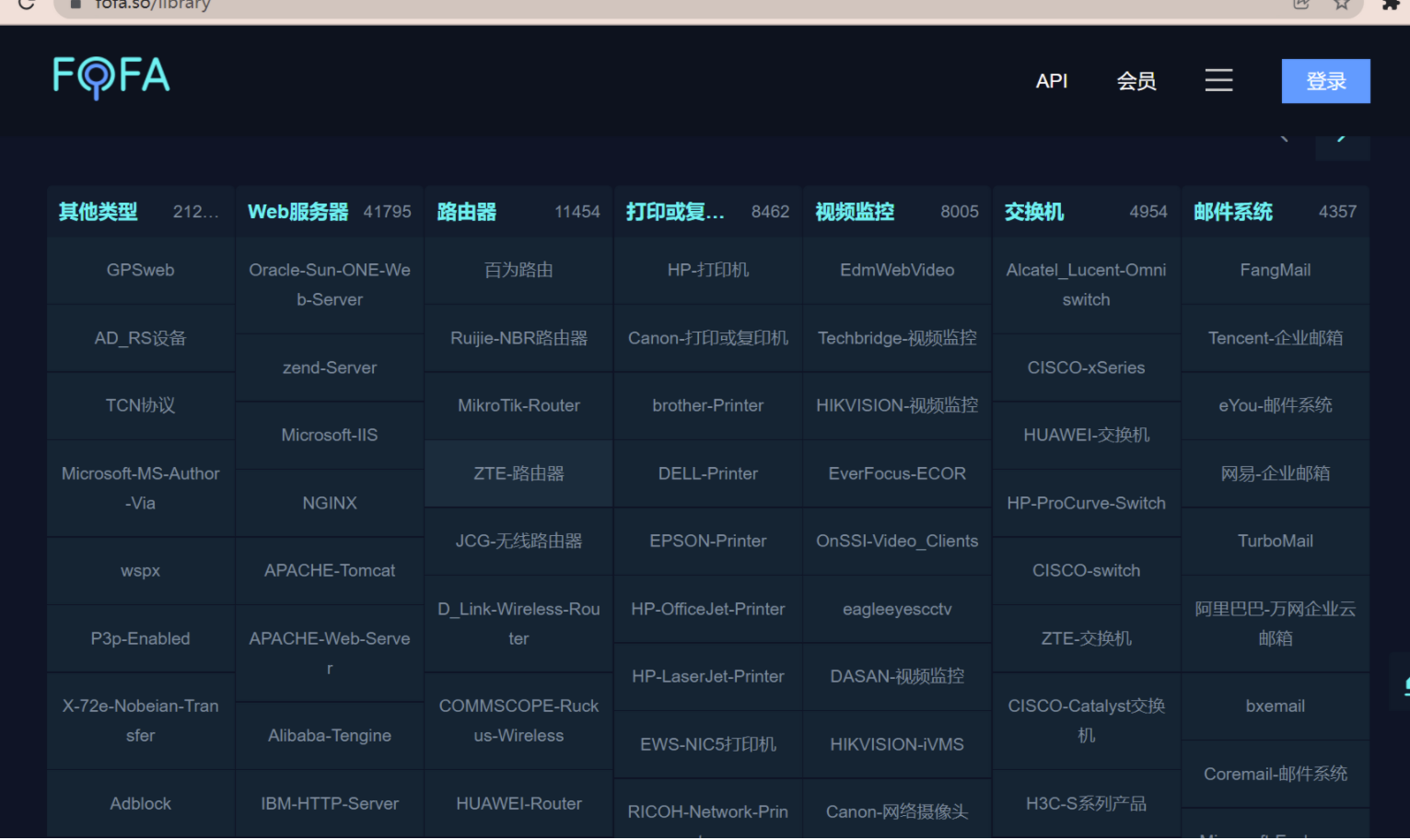Open the IBM-HTTP-Server entry
This screenshot has width=1410, height=840.
pyautogui.click(x=330, y=804)
